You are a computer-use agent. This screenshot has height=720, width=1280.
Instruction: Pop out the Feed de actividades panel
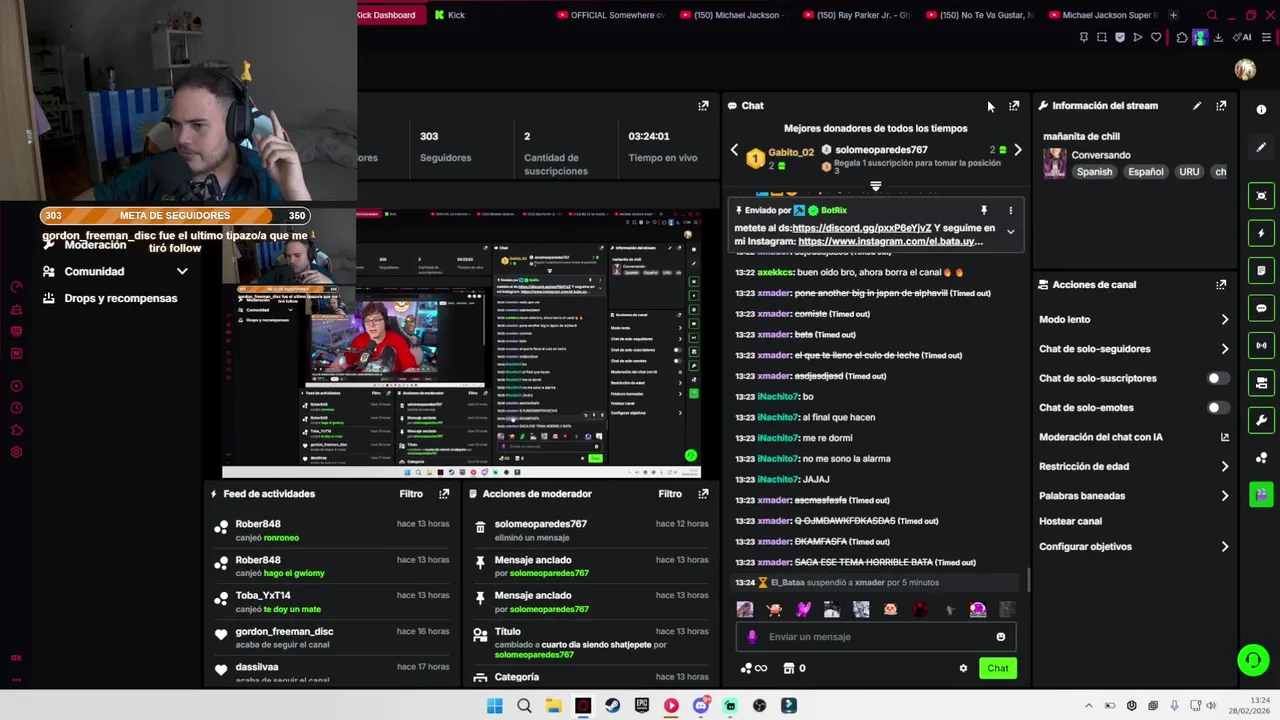(x=444, y=493)
